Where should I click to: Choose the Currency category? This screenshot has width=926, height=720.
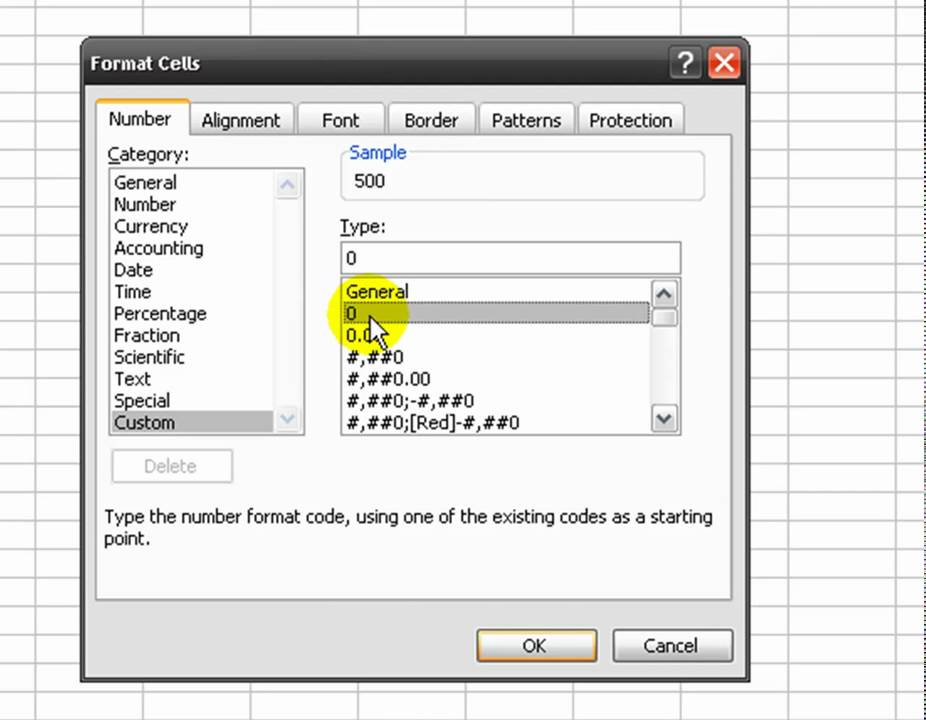193,226
